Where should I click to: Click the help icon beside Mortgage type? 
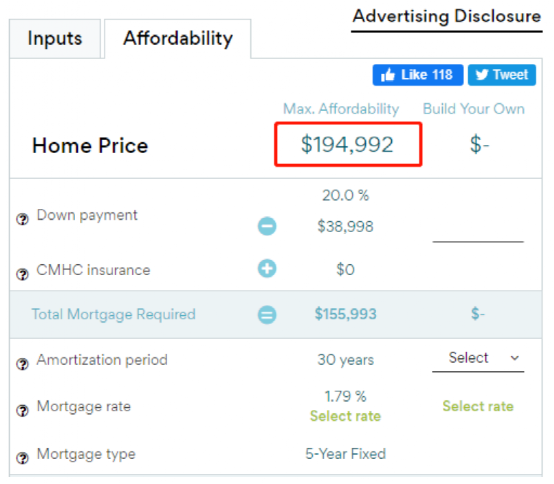pos(23,458)
